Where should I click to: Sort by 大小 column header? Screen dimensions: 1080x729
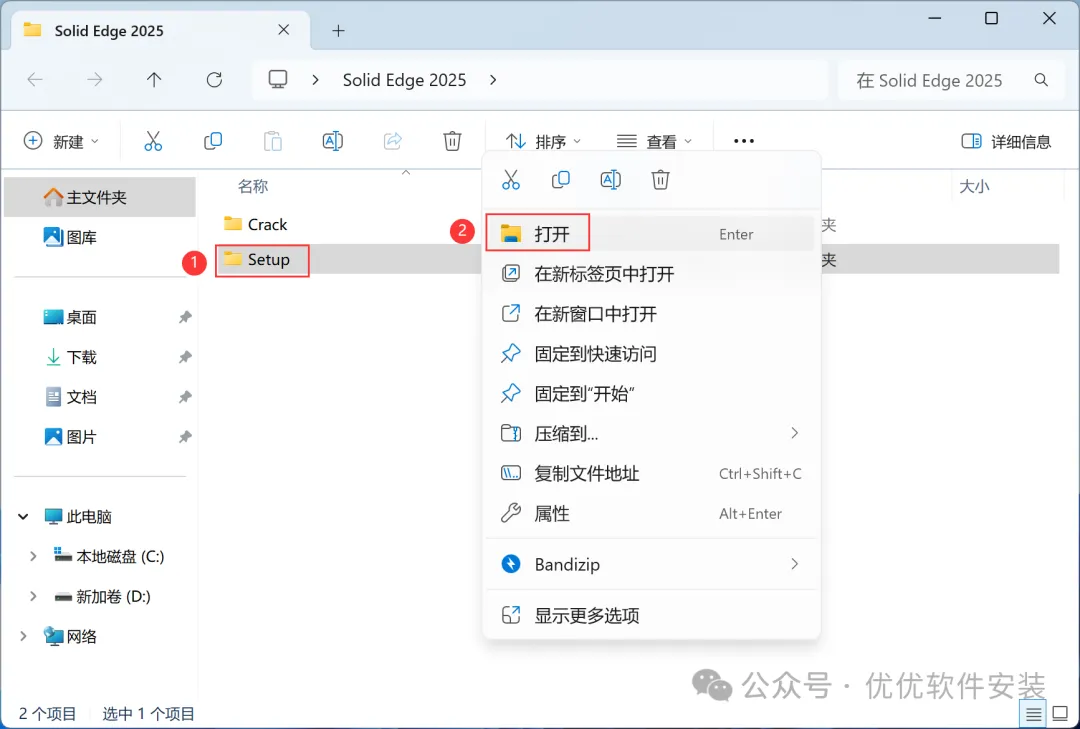[x=975, y=186]
